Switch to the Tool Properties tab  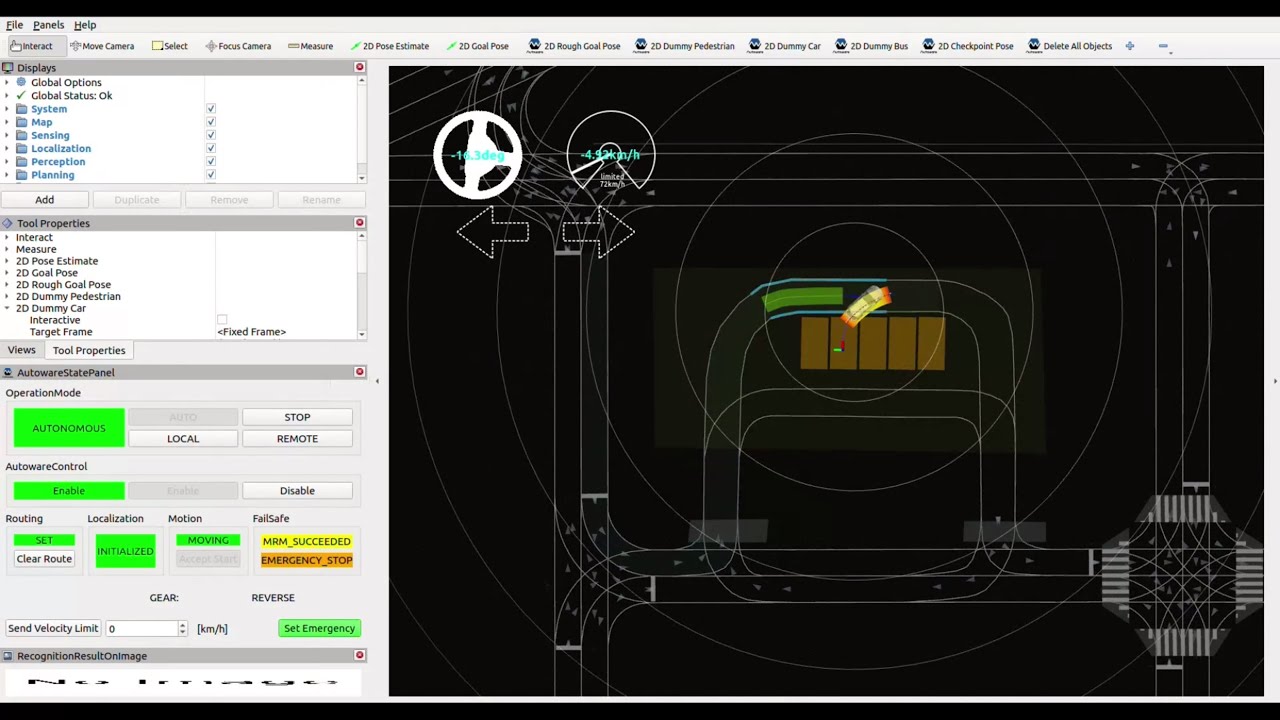pyautogui.click(x=89, y=350)
